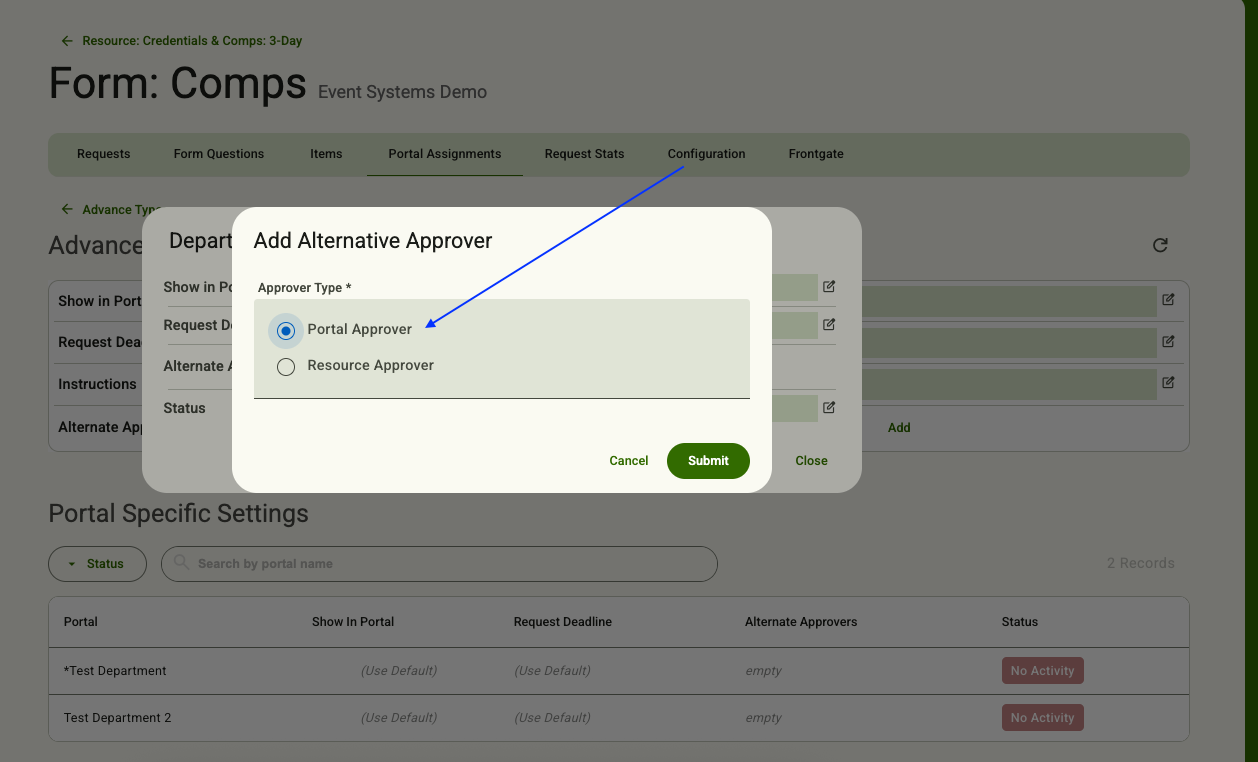Switch to the Items tab

pos(326,154)
